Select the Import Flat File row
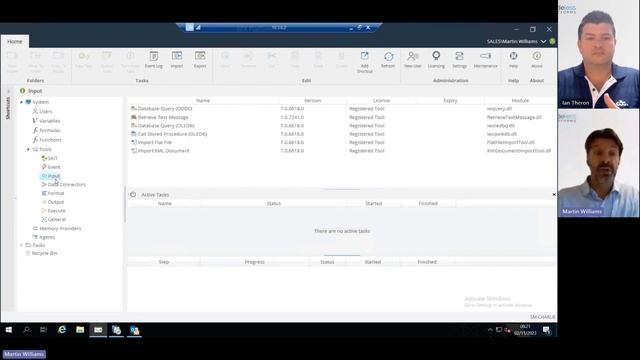Screen dimensions: 640x360 pyautogui.click(x=342, y=142)
